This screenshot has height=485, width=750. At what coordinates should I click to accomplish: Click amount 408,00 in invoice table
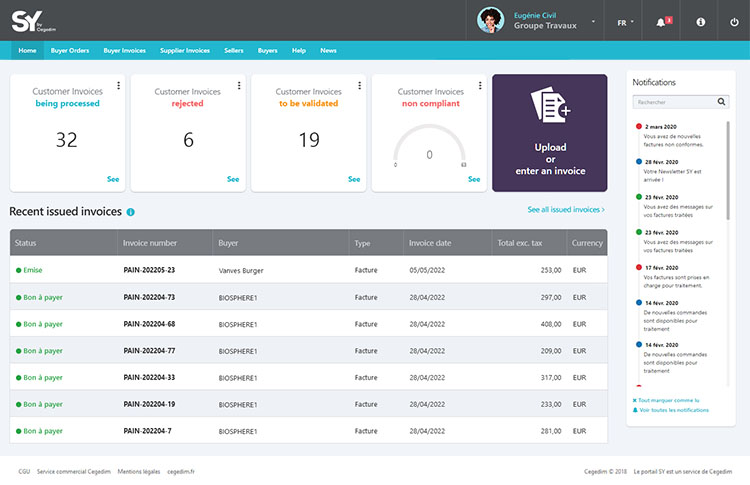pos(551,324)
